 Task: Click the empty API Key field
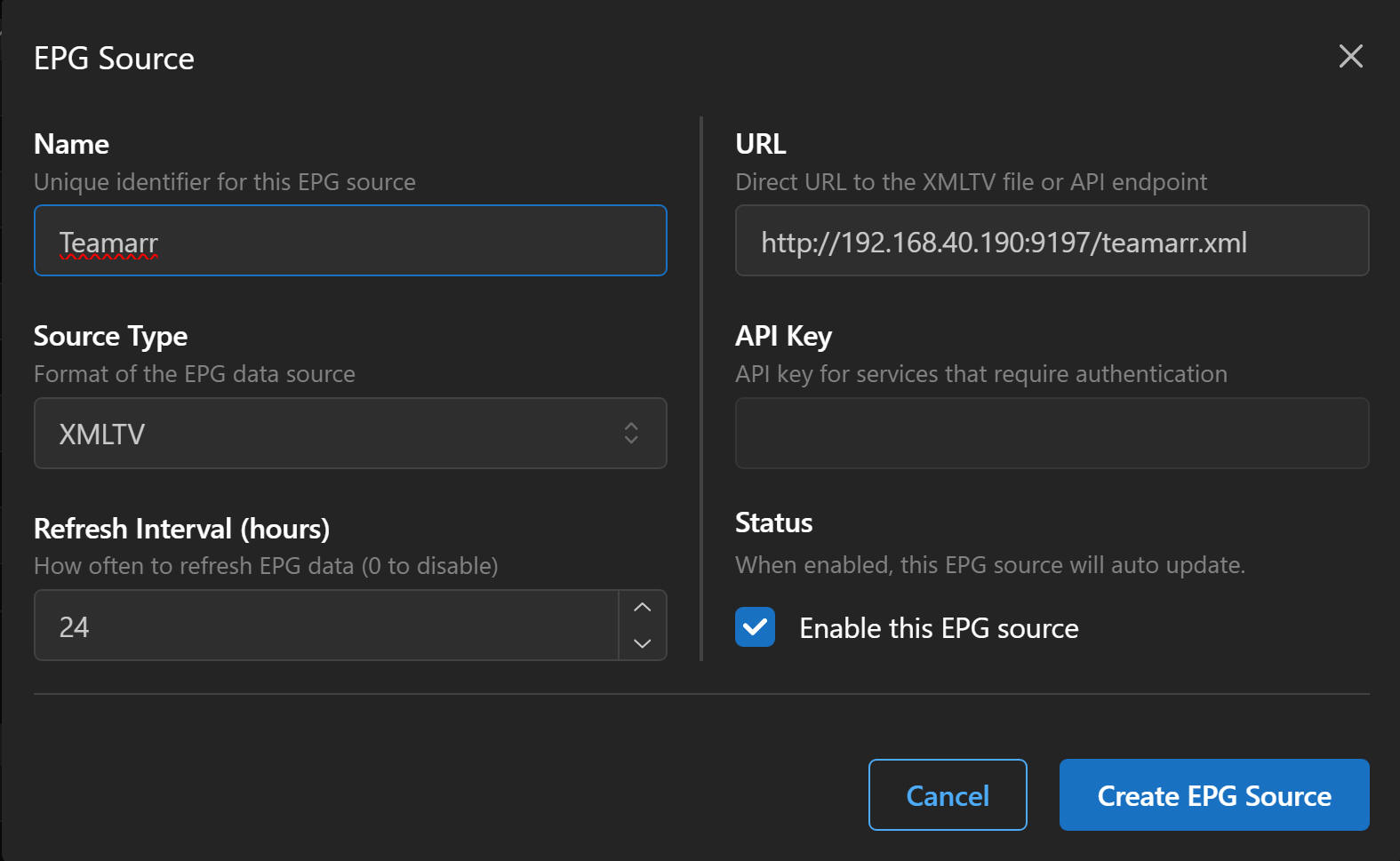1051,434
